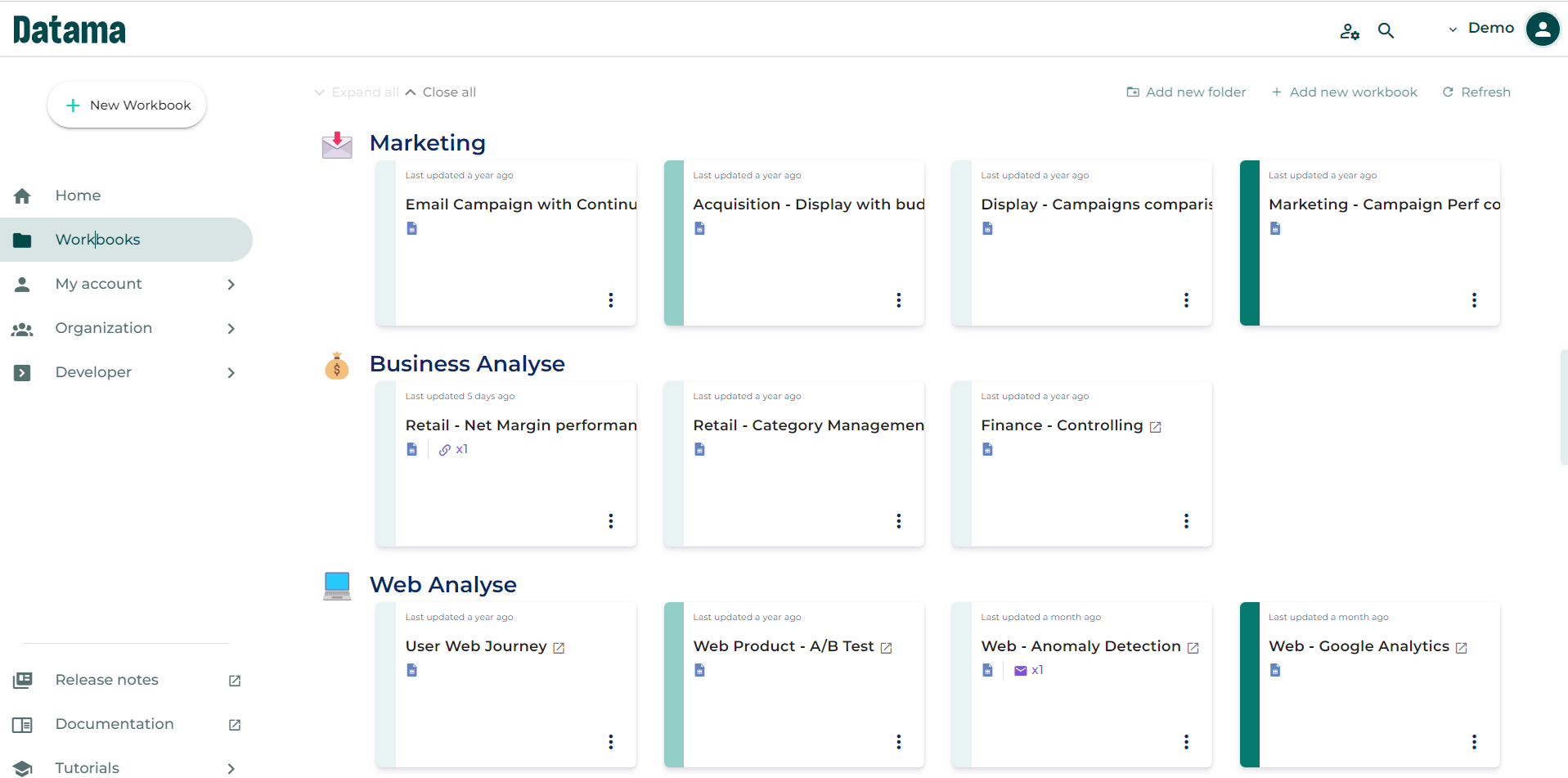Click the Marketing folder envelope icon
This screenshot has height=778, width=1568.
click(337, 145)
